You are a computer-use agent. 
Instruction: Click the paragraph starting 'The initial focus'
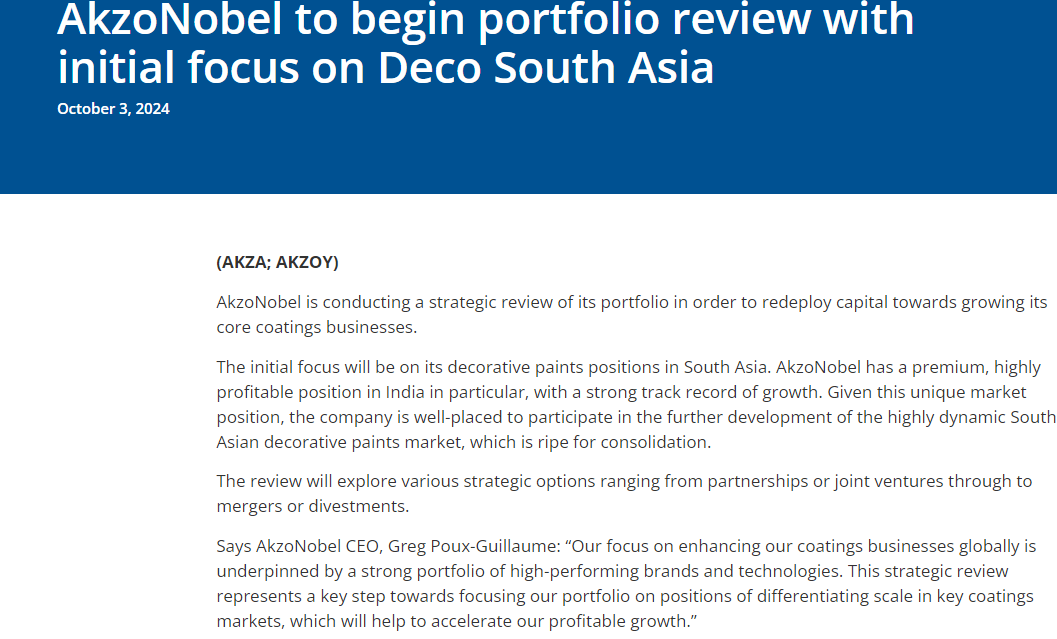point(636,404)
